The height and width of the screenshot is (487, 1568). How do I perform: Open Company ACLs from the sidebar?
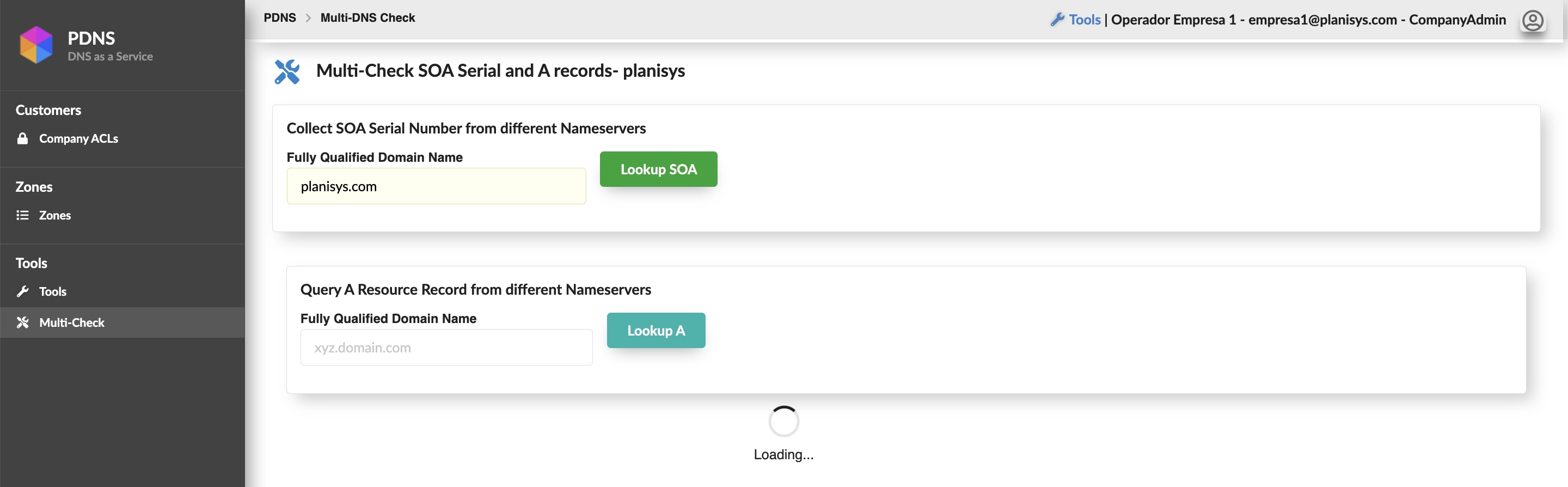78,139
